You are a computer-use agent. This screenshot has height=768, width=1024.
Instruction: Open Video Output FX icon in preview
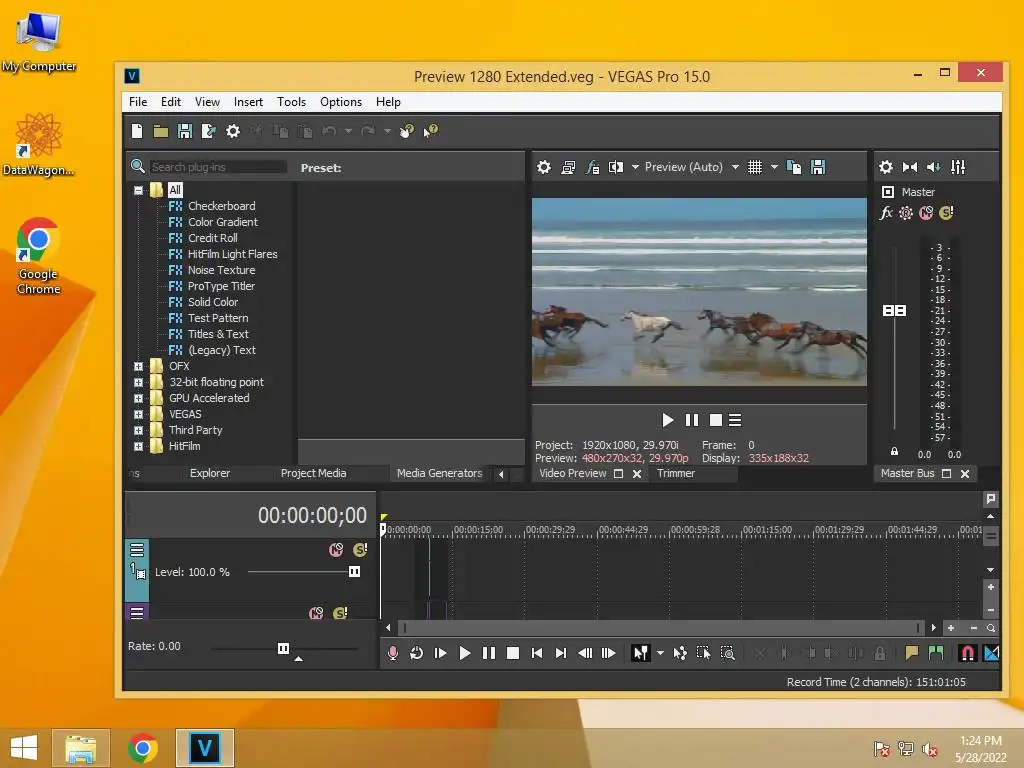coord(592,167)
